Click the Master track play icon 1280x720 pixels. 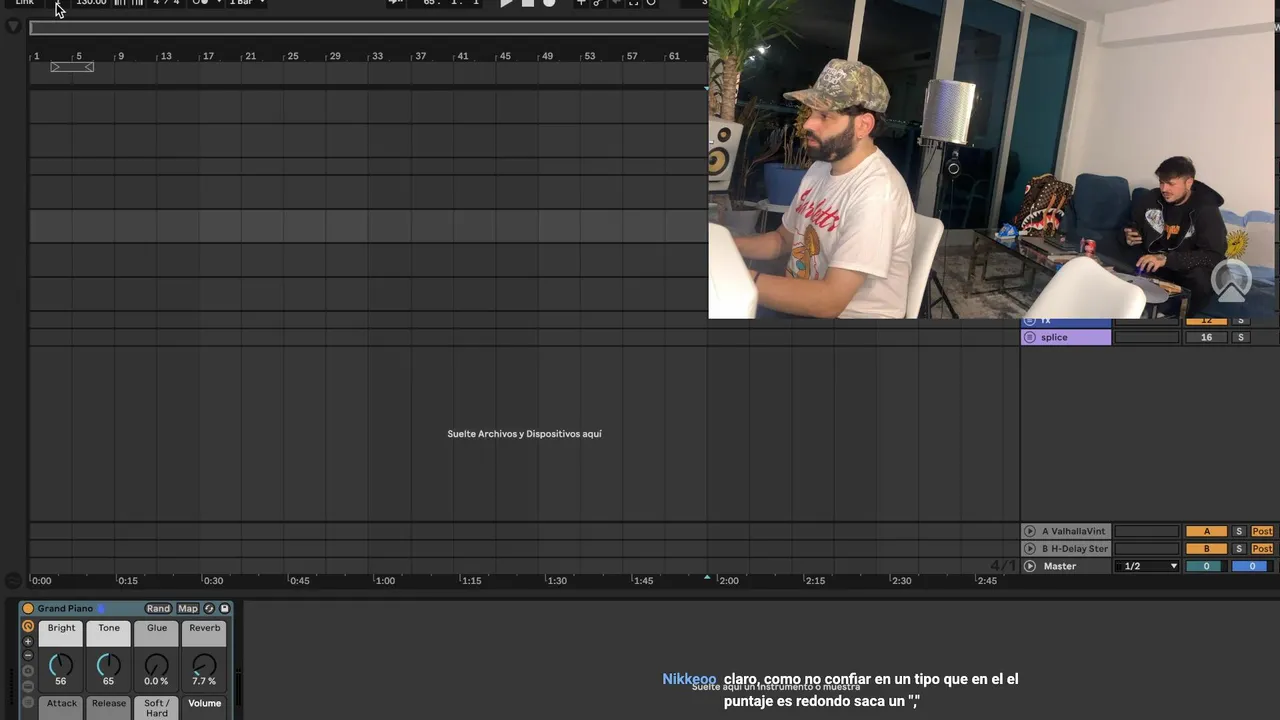(1030, 566)
